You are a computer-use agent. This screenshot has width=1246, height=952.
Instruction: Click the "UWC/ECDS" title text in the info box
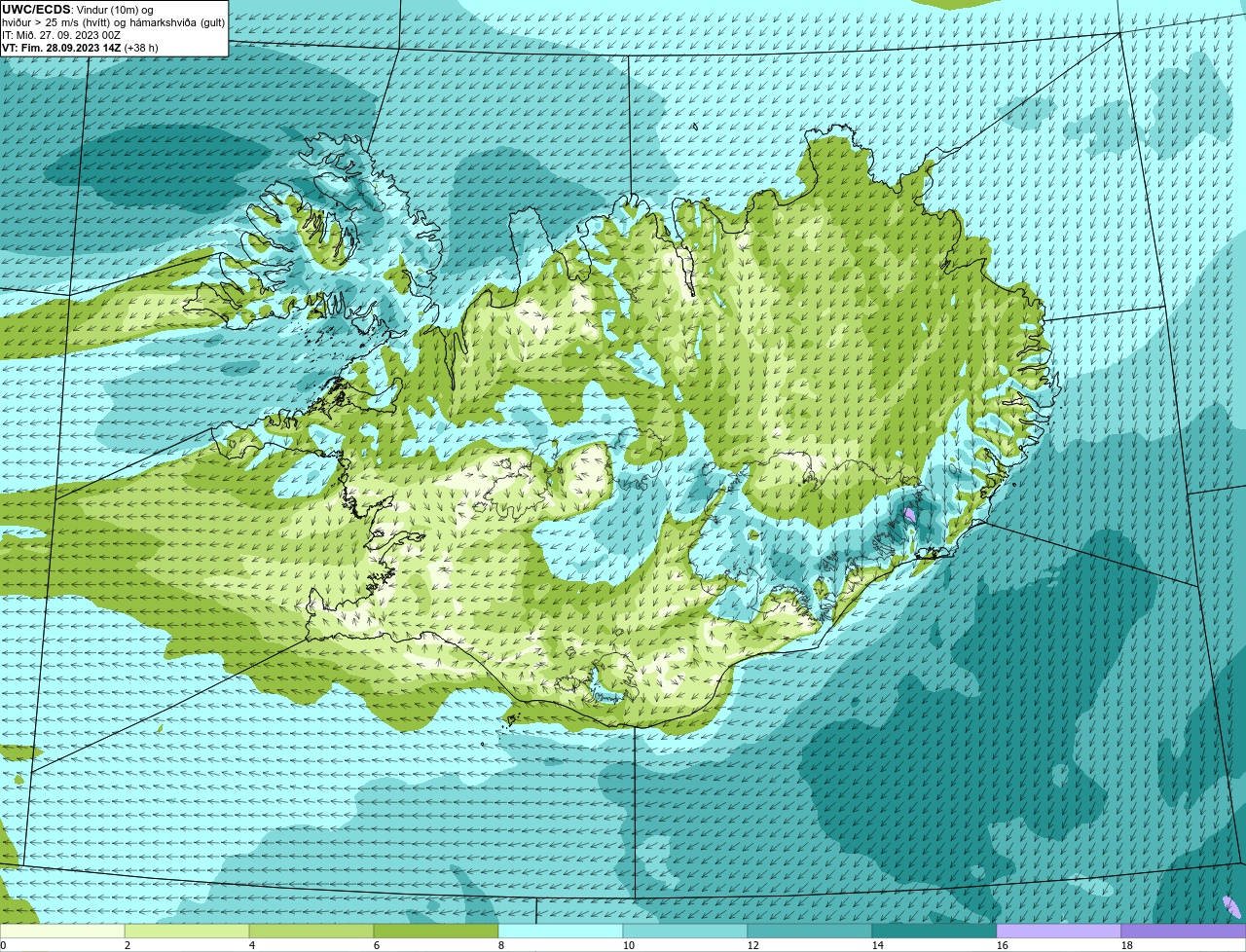[x=36, y=10]
